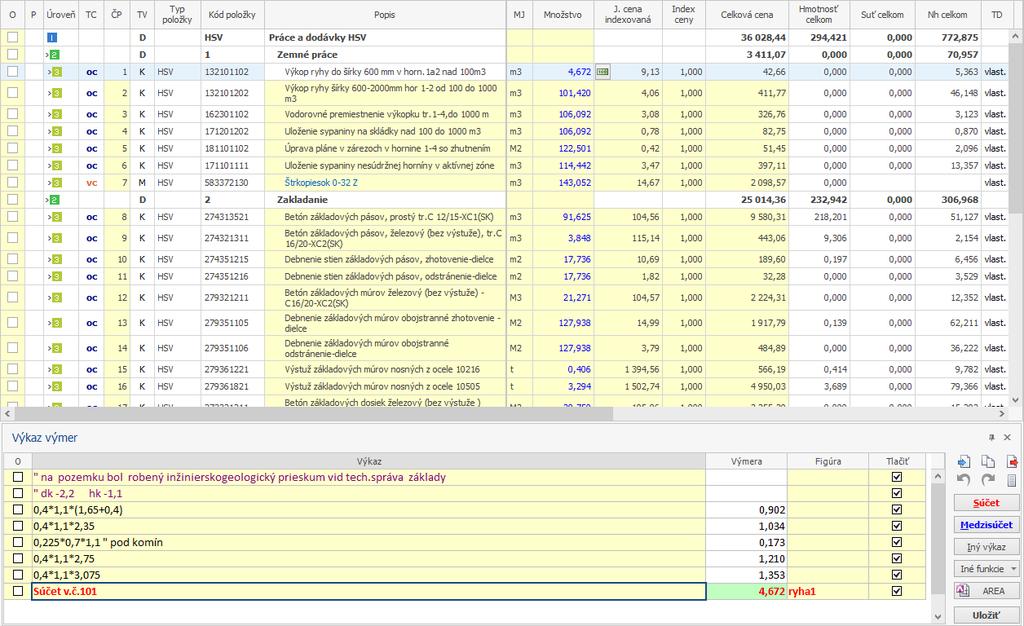
Task: Click the level 3 icon in row 162301102
Action: pos(57,114)
